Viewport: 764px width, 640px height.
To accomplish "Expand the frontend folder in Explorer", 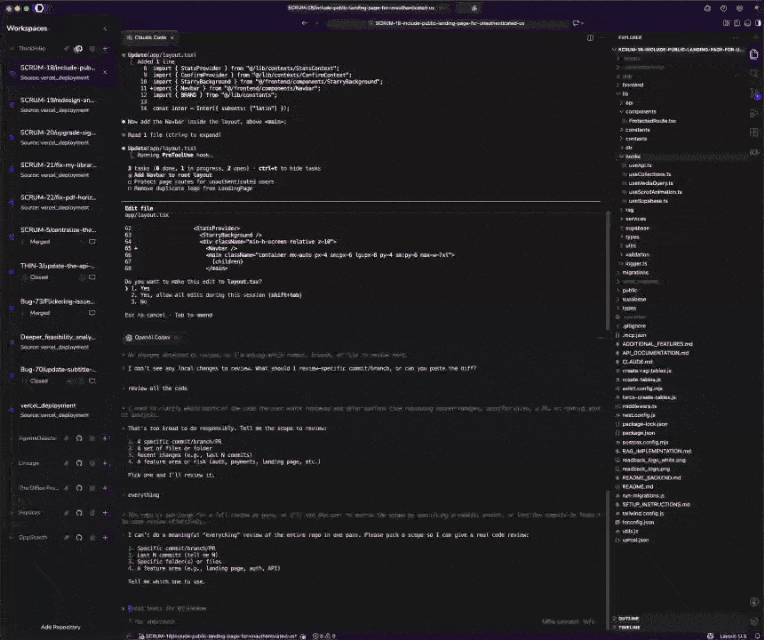I will [633, 85].
